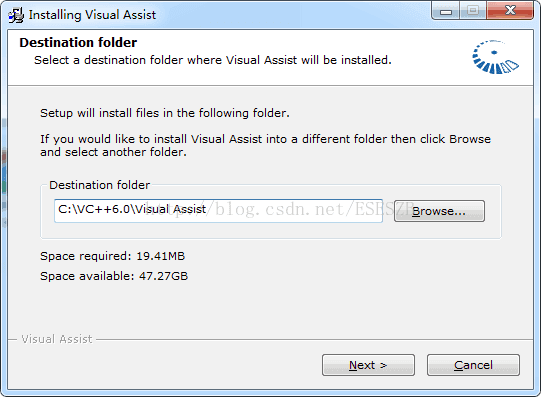Open the Browse... folder picker

coord(439,211)
